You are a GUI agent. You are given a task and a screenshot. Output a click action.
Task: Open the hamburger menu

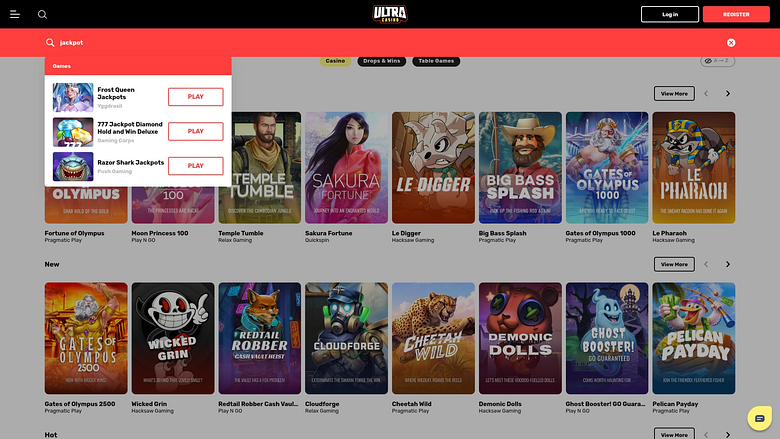[x=15, y=14]
